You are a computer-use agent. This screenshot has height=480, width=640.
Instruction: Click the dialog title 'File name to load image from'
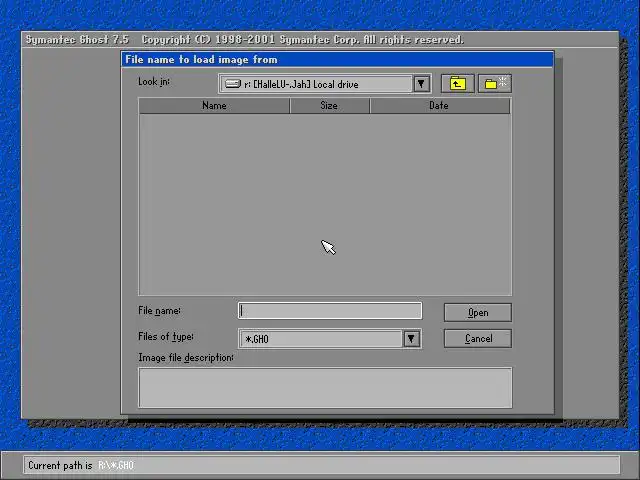pyautogui.click(x=201, y=60)
